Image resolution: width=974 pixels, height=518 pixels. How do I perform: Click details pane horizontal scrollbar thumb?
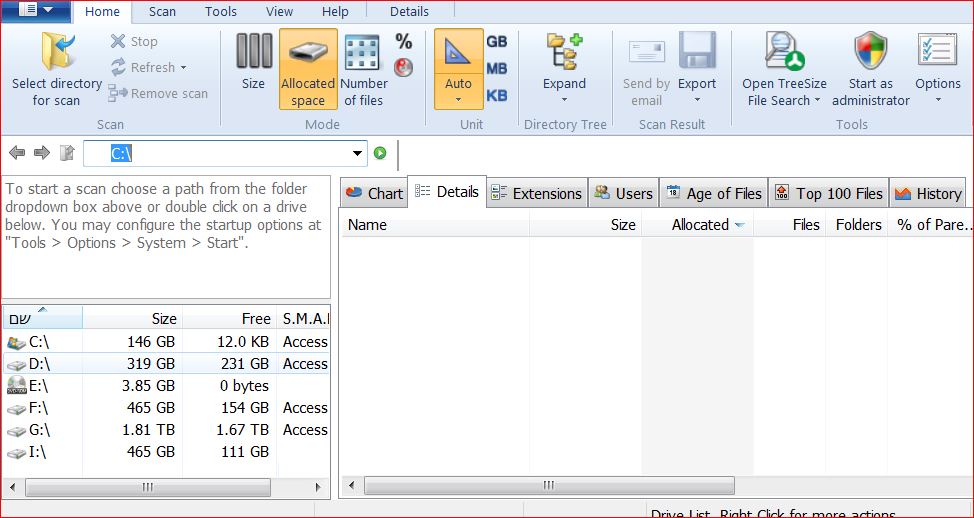point(549,485)
